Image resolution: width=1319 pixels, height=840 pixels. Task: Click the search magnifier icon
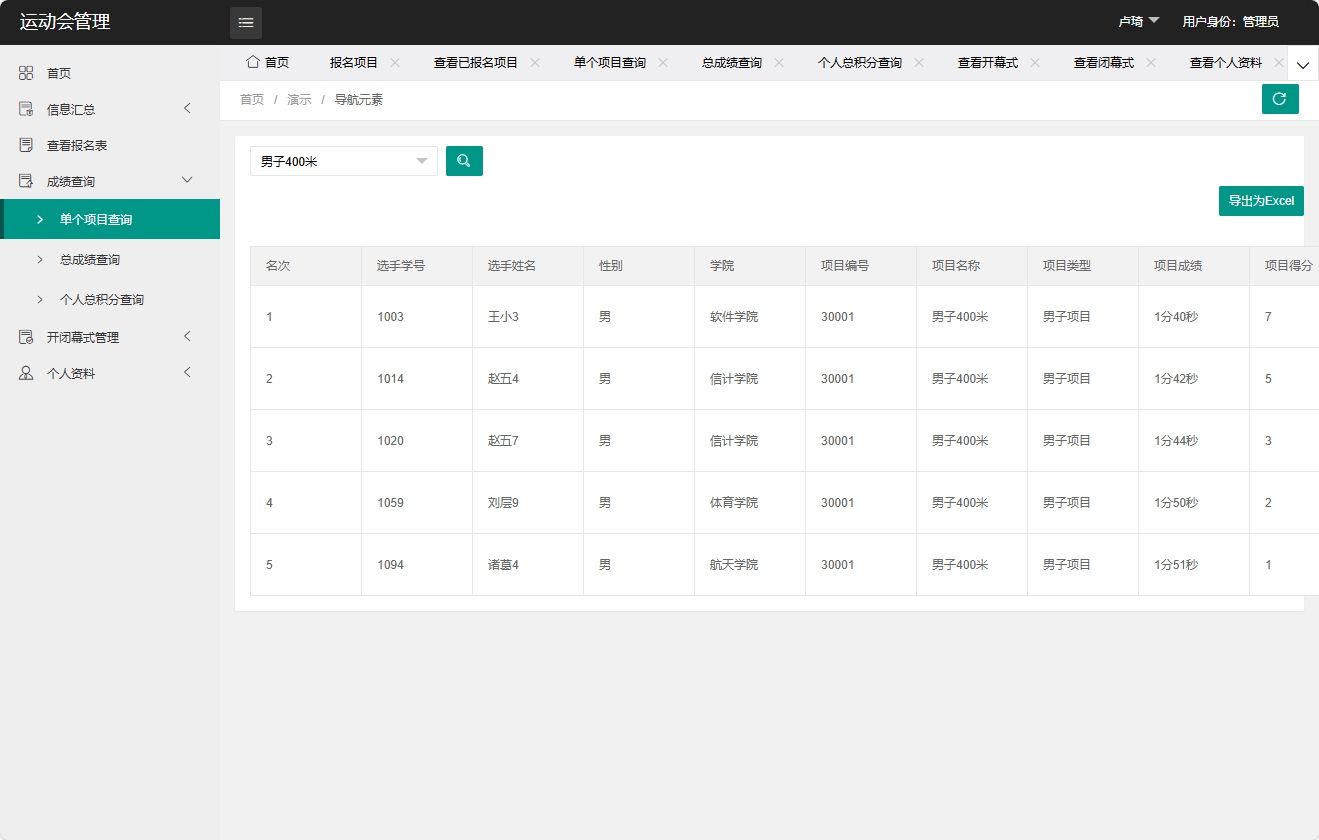[464, 160]
